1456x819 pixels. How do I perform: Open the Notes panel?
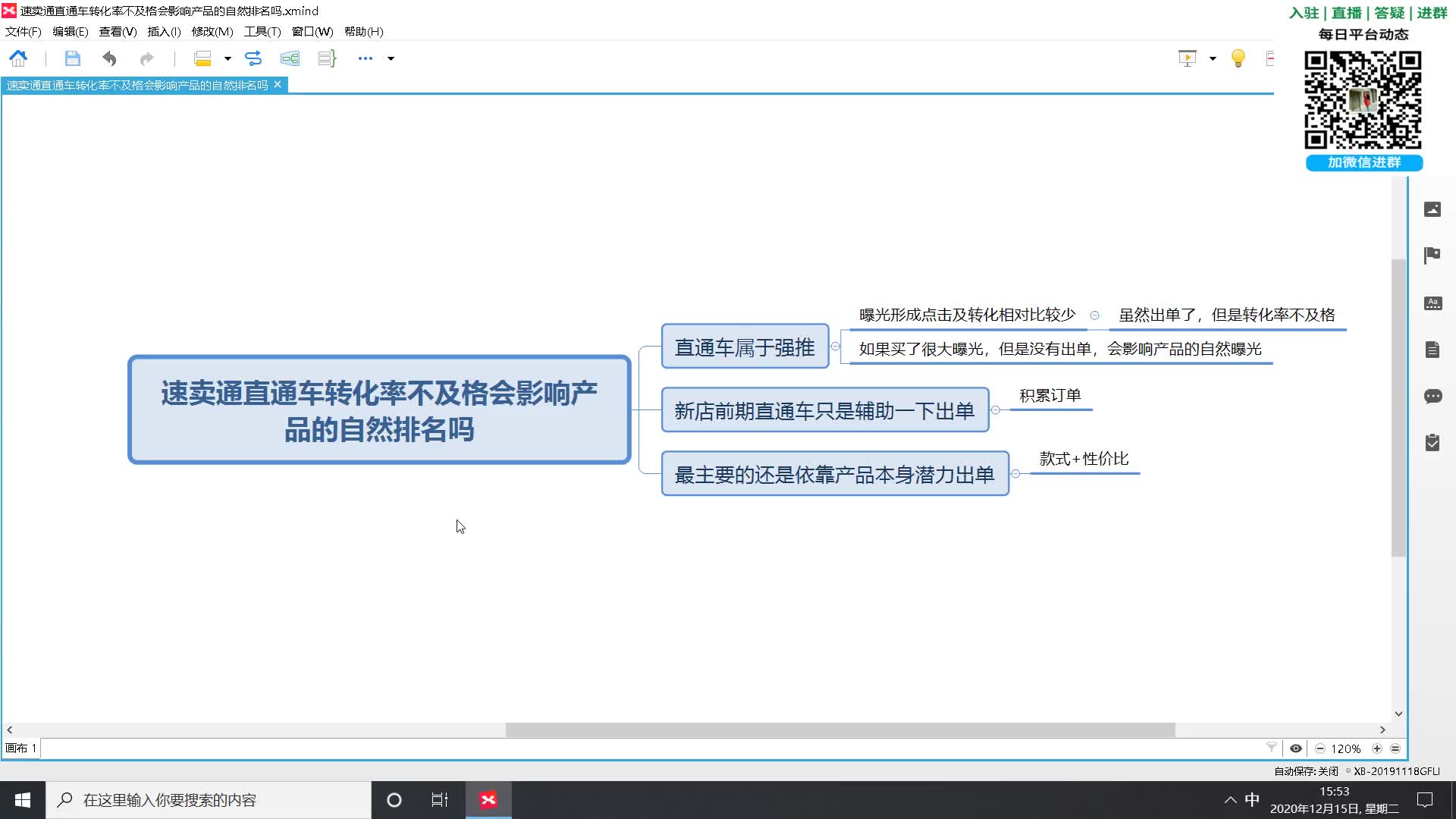point(1432,350)
